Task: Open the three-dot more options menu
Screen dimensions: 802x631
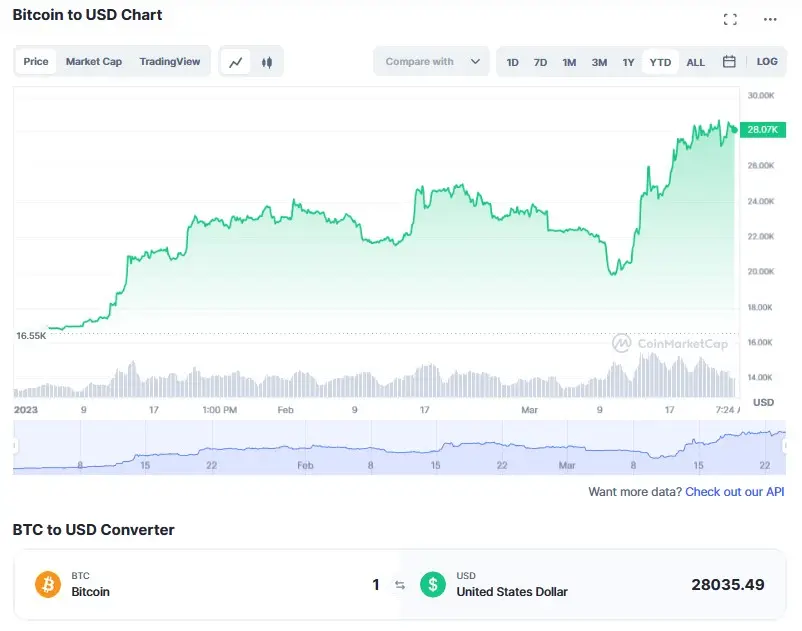Action: click(x=770, y=19)
